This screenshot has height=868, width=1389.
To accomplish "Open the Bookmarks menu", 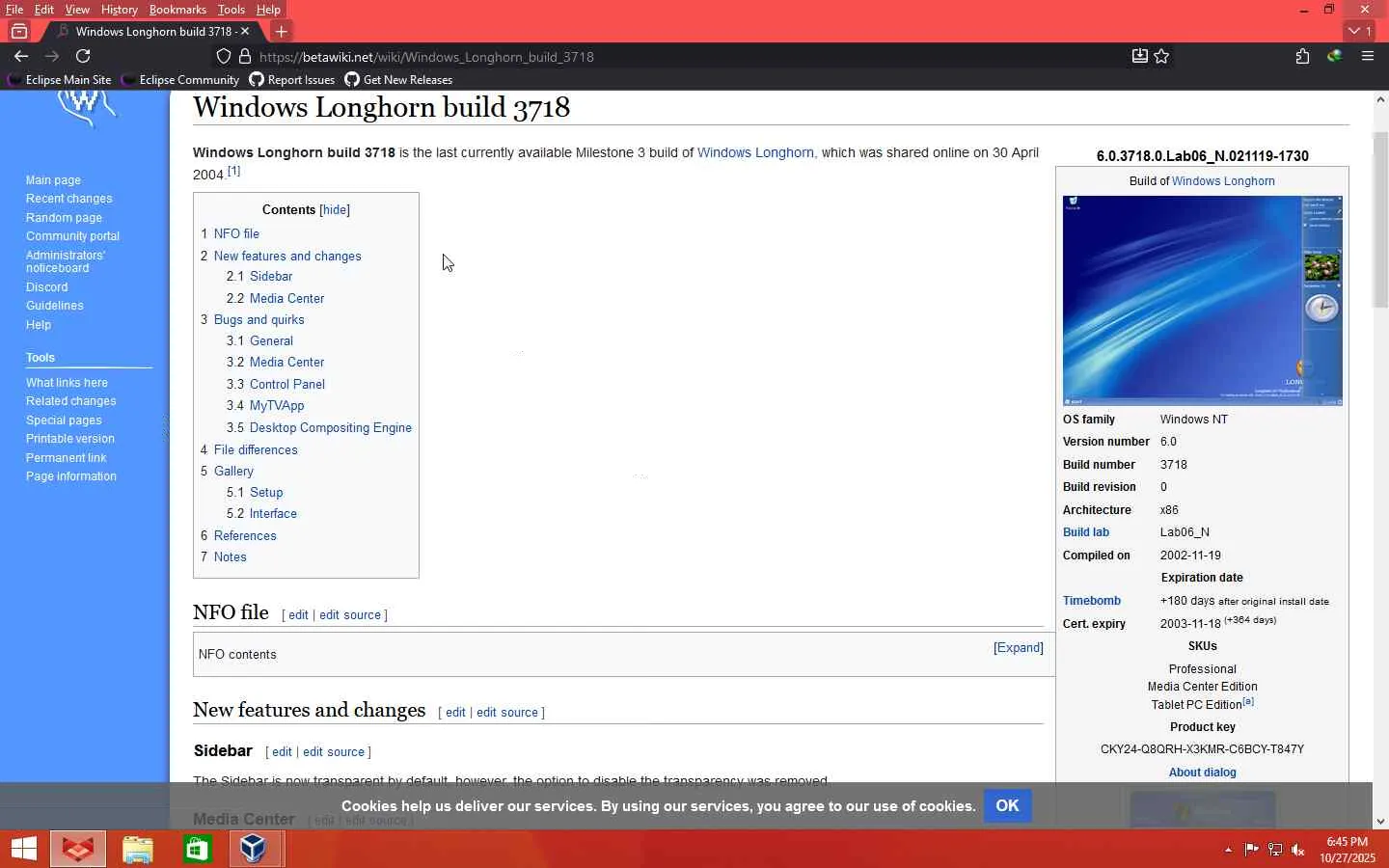I will (x=177, y=10).
